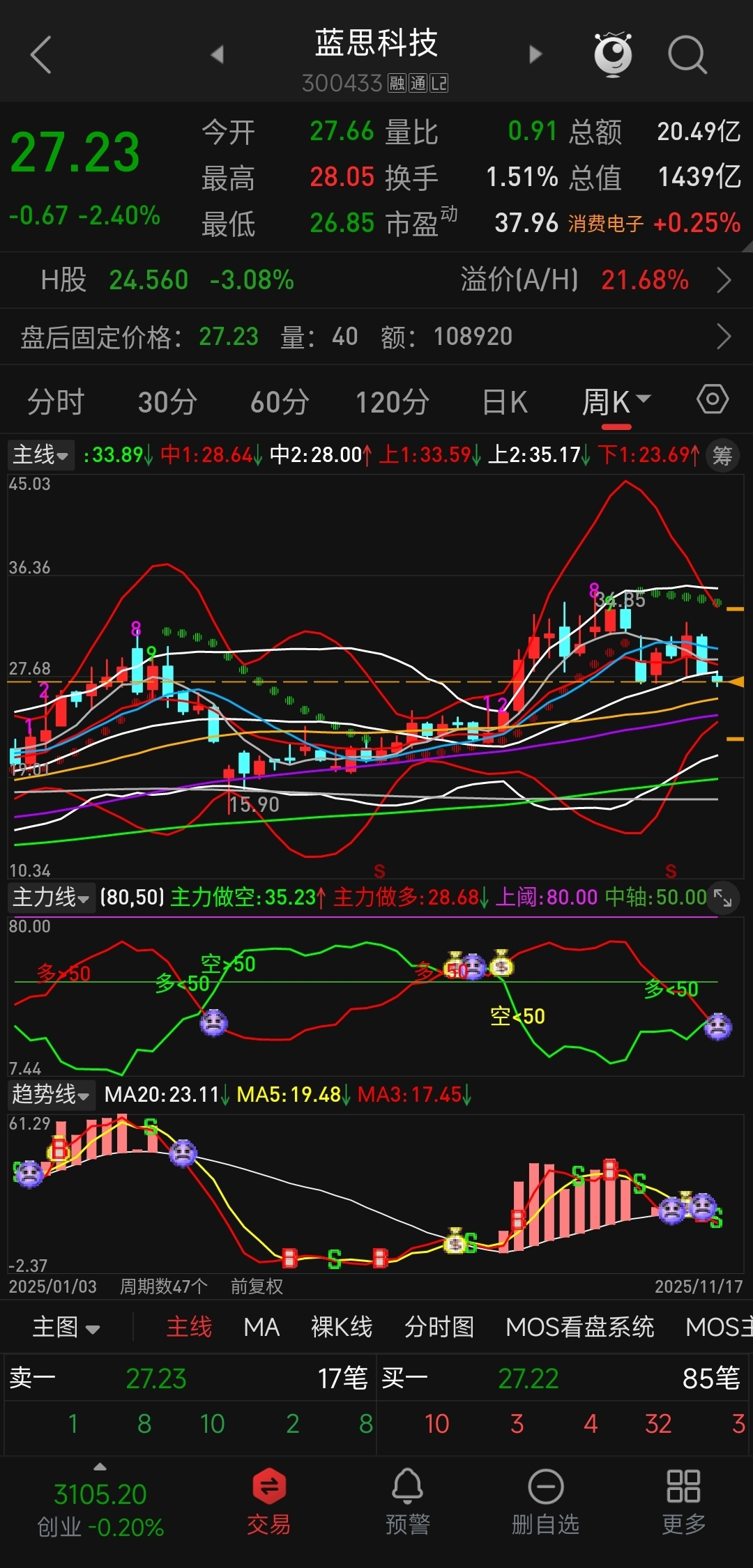Viewport: 753px width, 1568px height.
Task: Select the 裸K线 indicator option
Action: (x=342, y=1327)
